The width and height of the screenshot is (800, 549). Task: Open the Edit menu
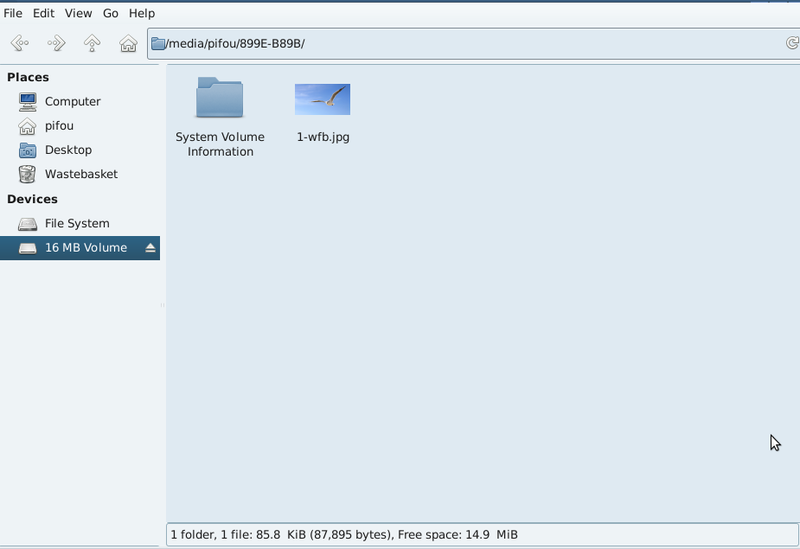43,13
